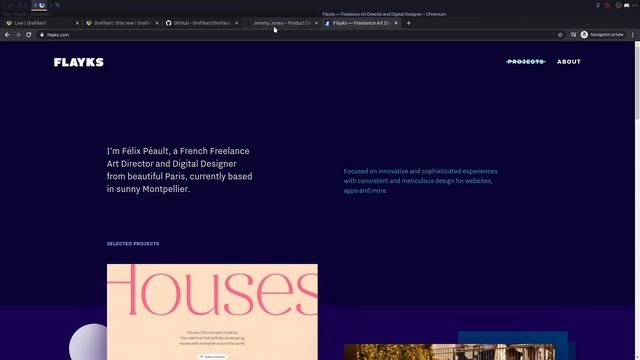The width and height of the screenshot is (640, 360).
Task: Click the browser forward arrow
Action: 18,35
